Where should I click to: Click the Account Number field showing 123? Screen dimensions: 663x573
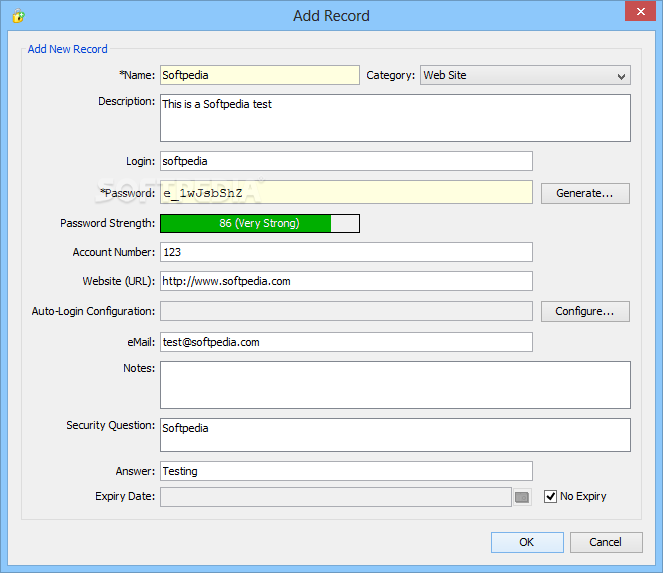pos(346,252)
